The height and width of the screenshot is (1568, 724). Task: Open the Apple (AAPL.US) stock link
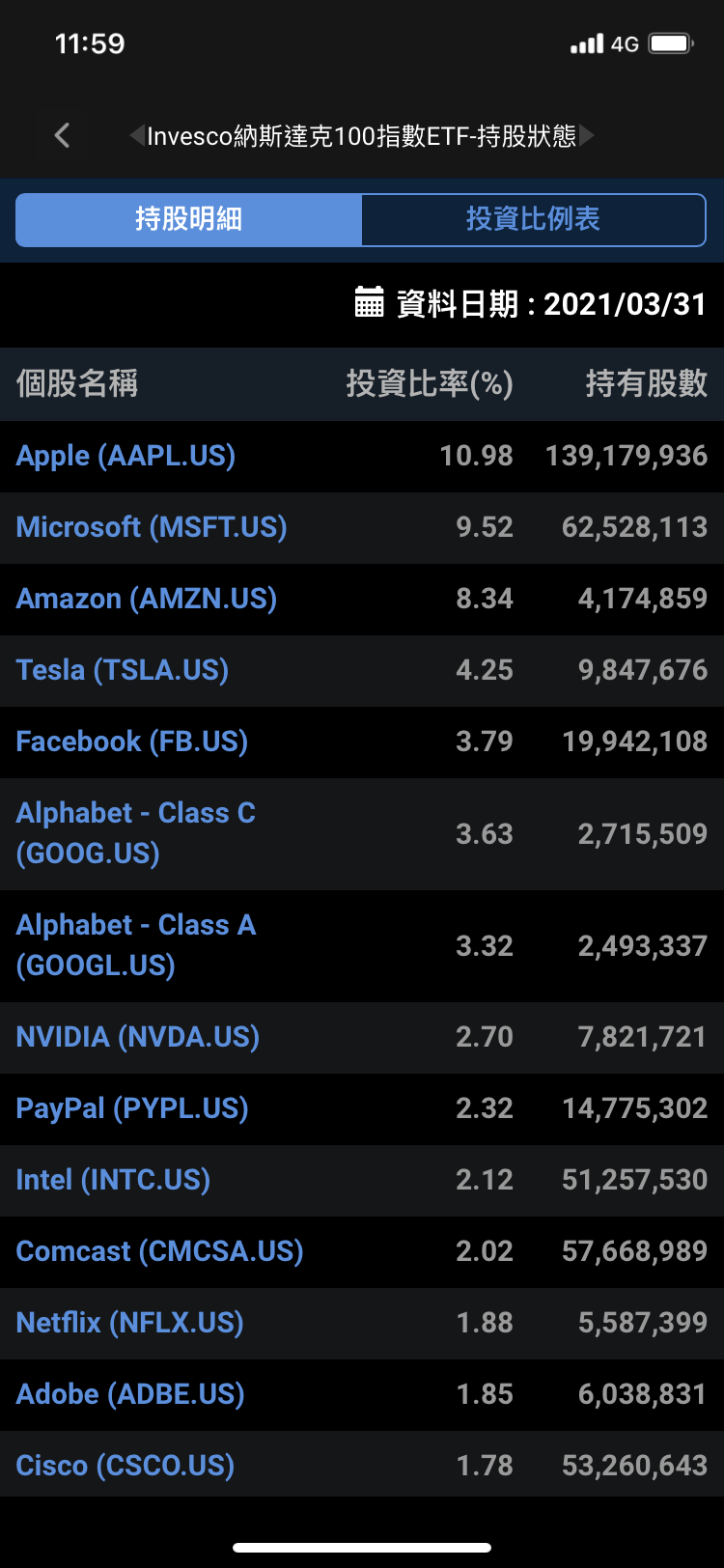[x=126, y=456]
